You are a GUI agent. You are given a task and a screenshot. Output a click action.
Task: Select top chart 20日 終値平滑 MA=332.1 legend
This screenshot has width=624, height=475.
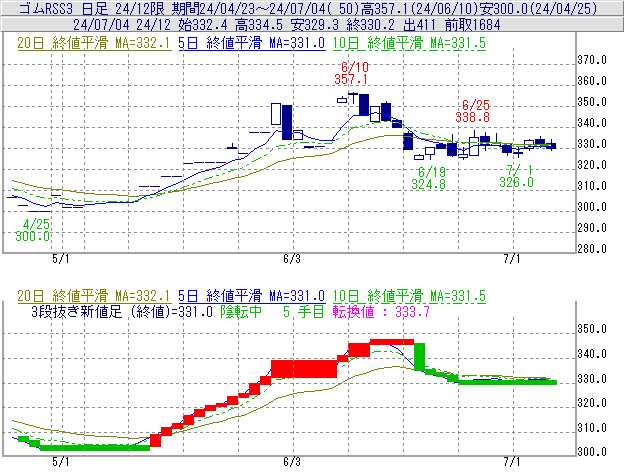94,43
